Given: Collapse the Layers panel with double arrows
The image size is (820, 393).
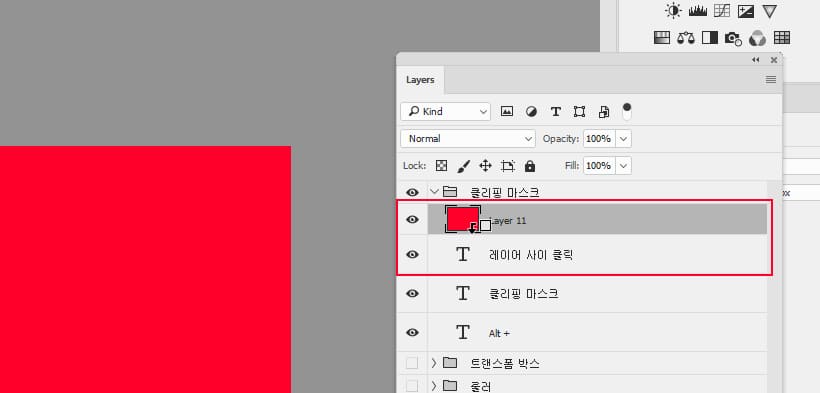Looking at the screenshot, I should [x=756, y=60].
